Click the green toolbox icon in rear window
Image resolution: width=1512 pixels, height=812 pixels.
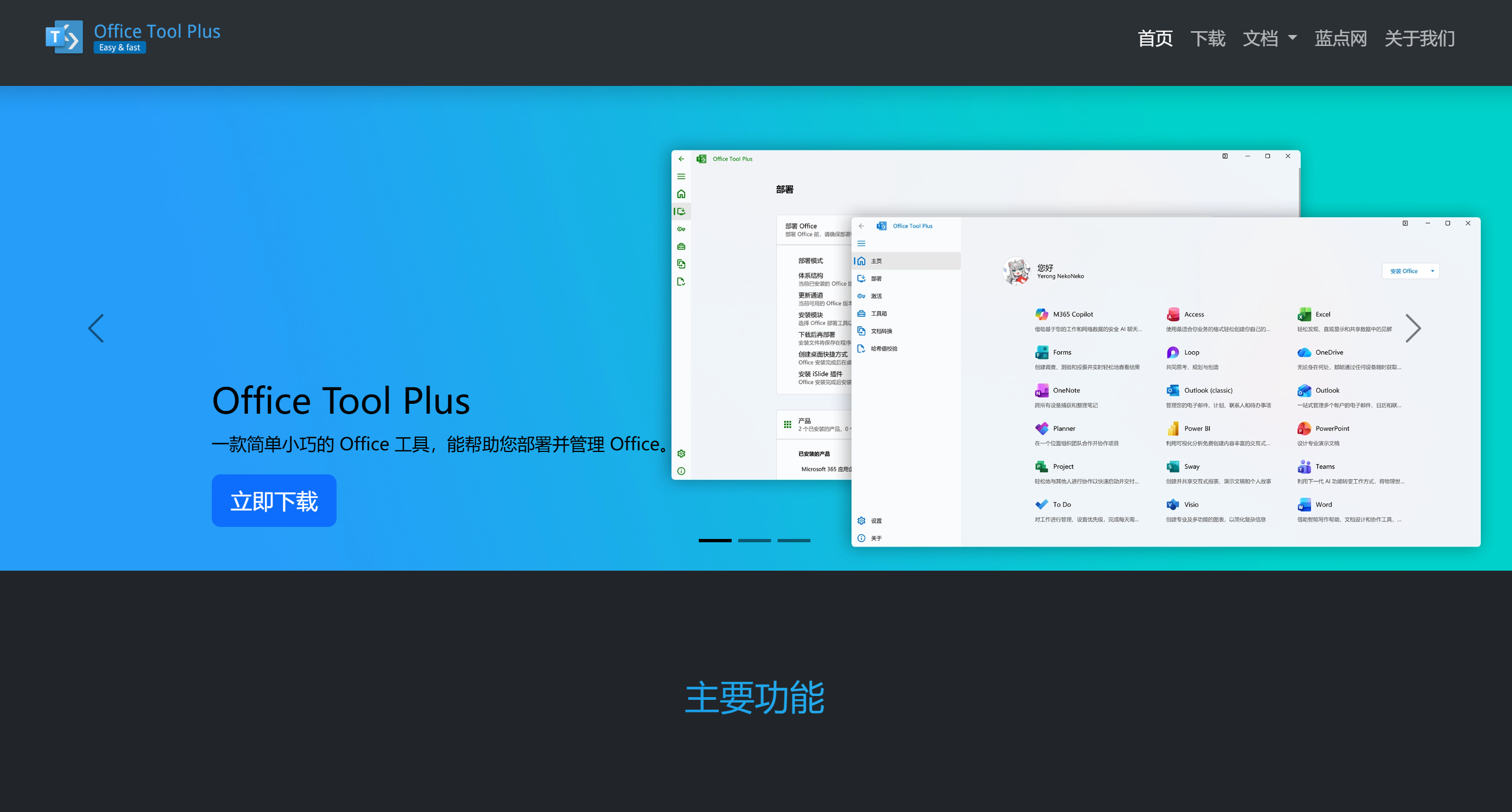[681, 247]
